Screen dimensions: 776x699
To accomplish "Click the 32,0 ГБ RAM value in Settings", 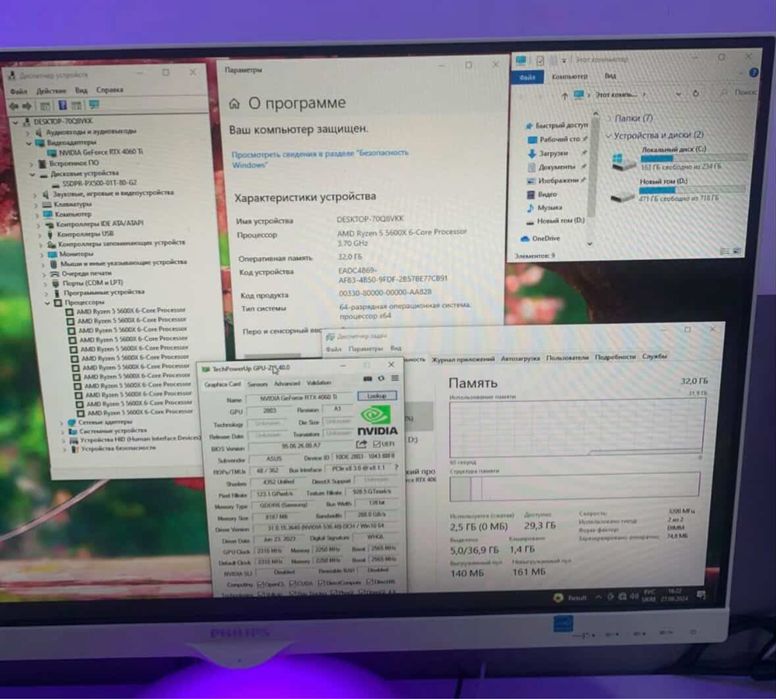I will click(350, 256).
